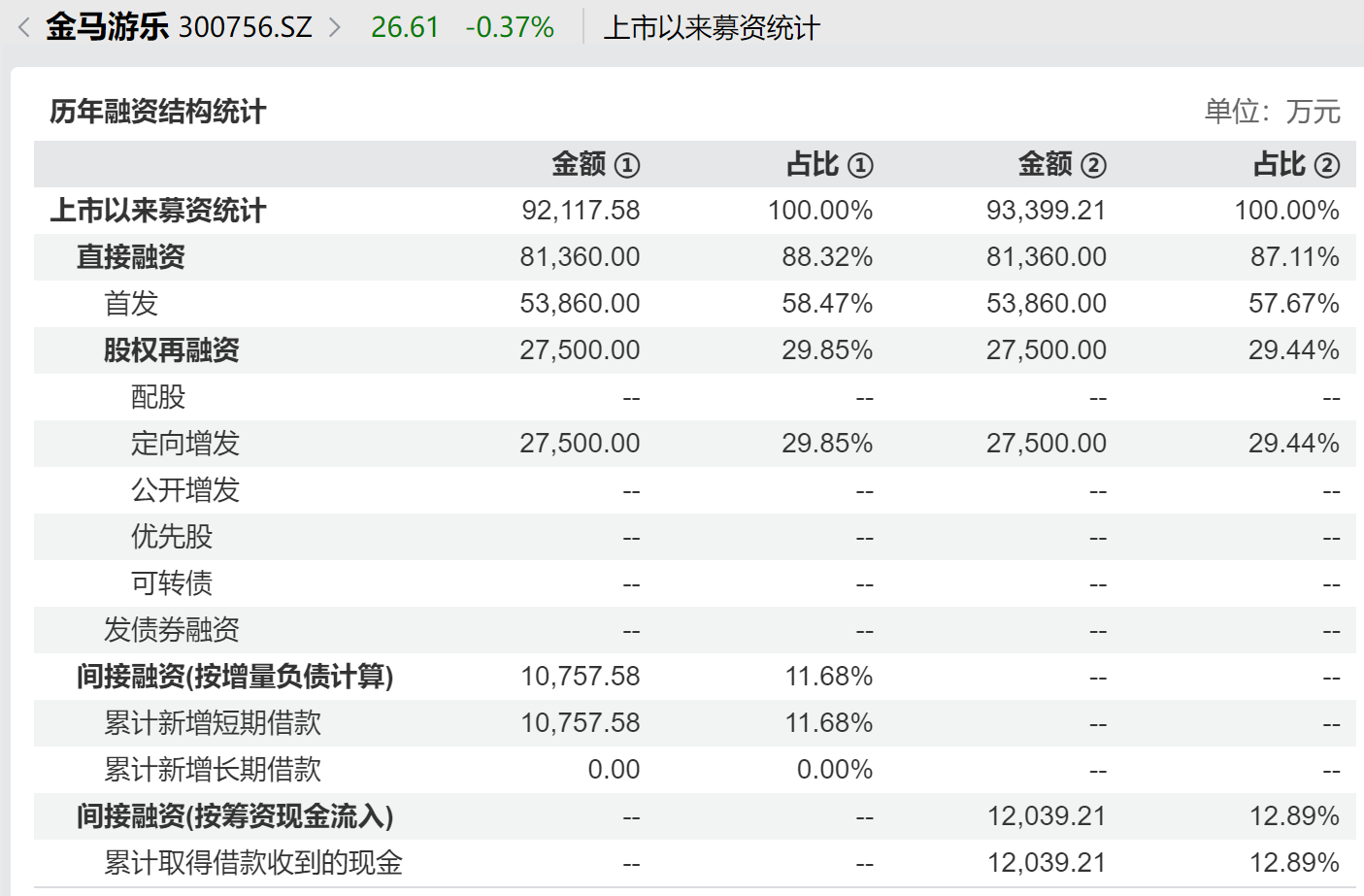Open the 上市以来募资统计 header tab
The height and width of the screenshot is (896, 1364).
pos(712,28)
